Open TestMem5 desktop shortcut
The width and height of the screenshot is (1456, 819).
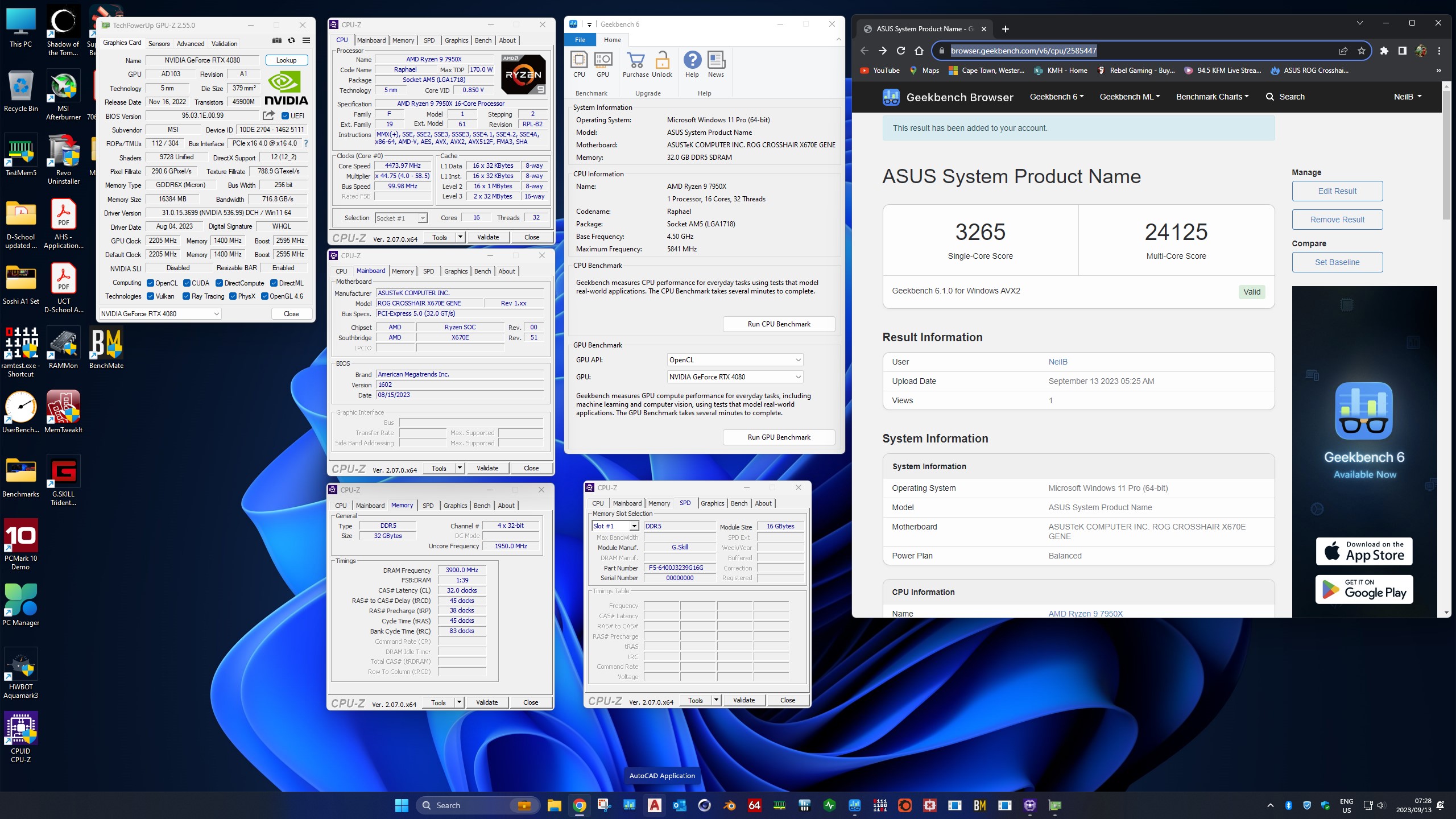pos(20,155)
